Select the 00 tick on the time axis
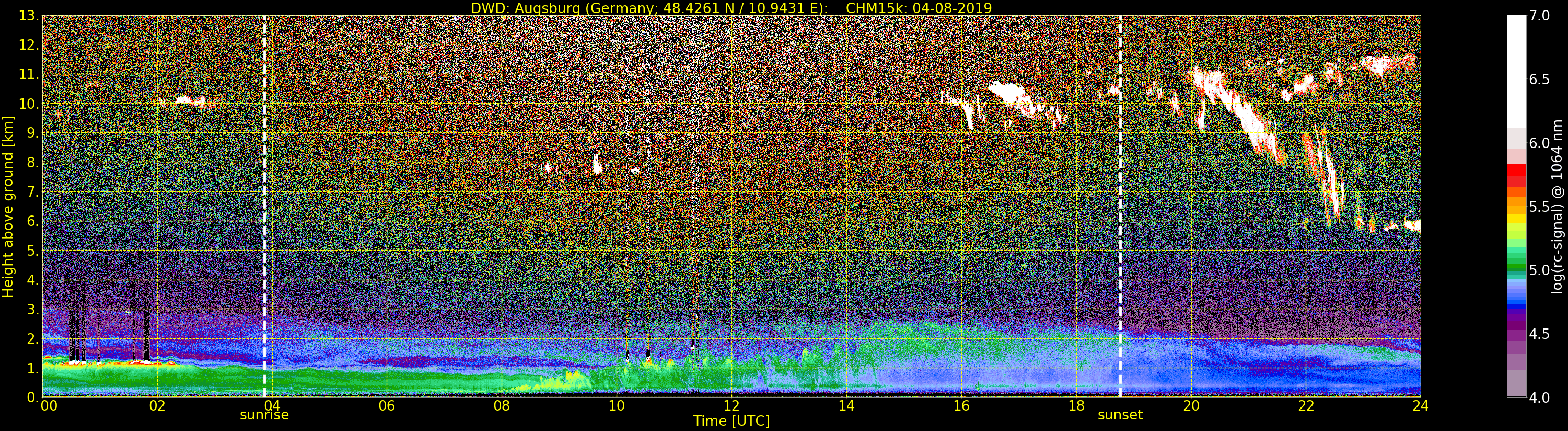Screen dimensions: 1568x431 coord(49,406)
